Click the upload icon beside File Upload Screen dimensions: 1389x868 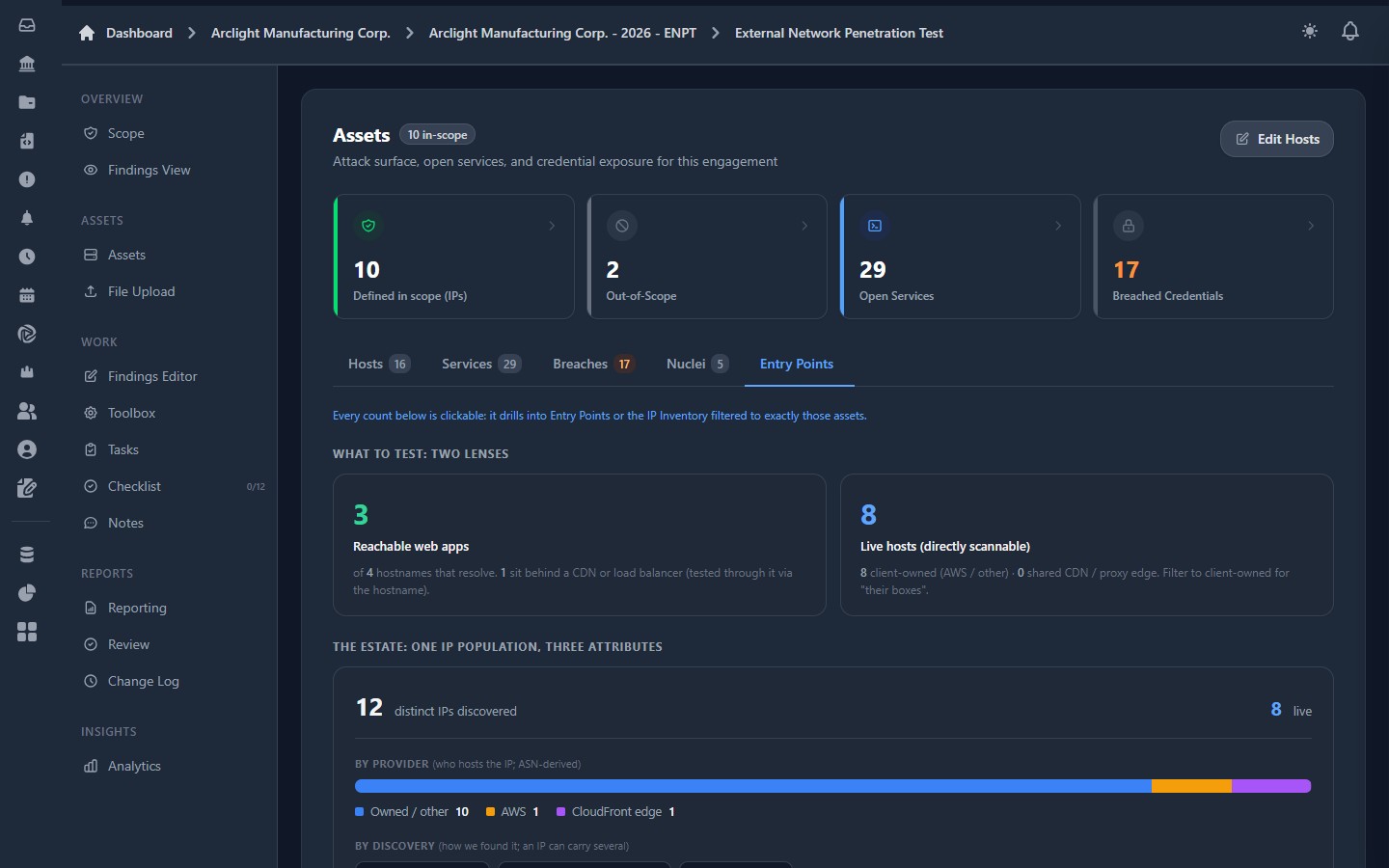tap(91, 291)
